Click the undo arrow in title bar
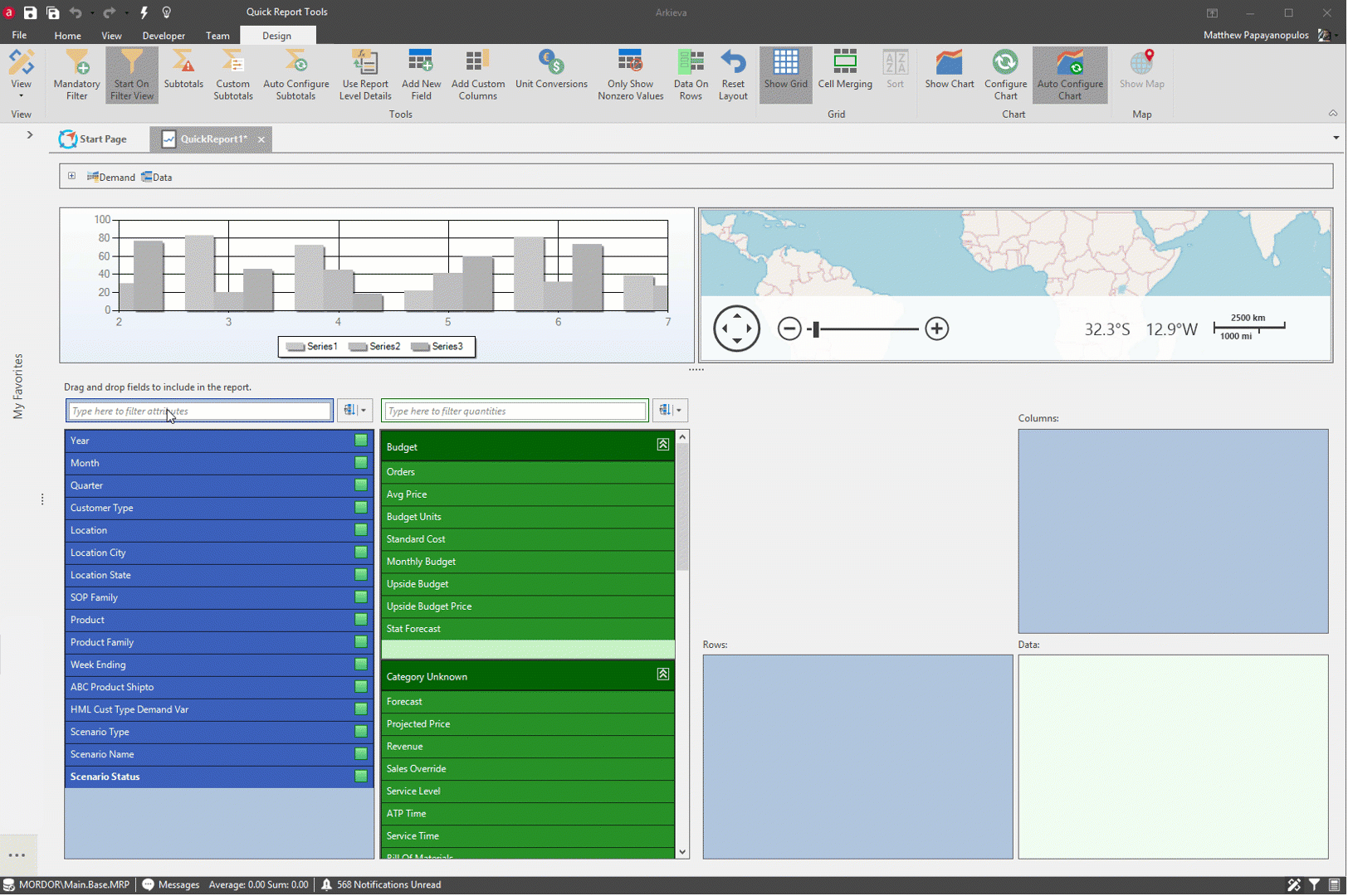This screenshot has width=1348, height=896. point(76,12)
